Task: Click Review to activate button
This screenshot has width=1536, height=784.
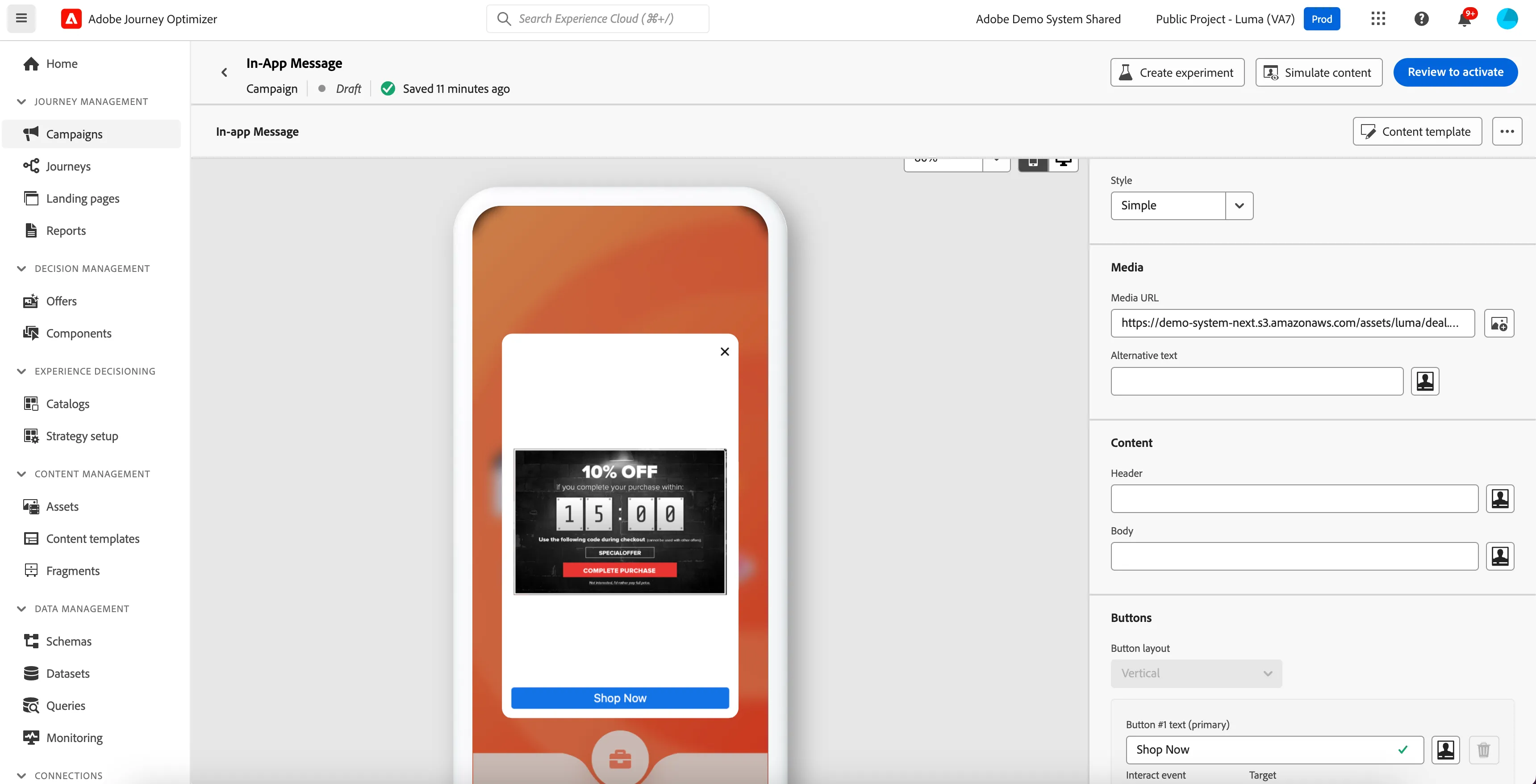Action: (x=1455, y=72)
